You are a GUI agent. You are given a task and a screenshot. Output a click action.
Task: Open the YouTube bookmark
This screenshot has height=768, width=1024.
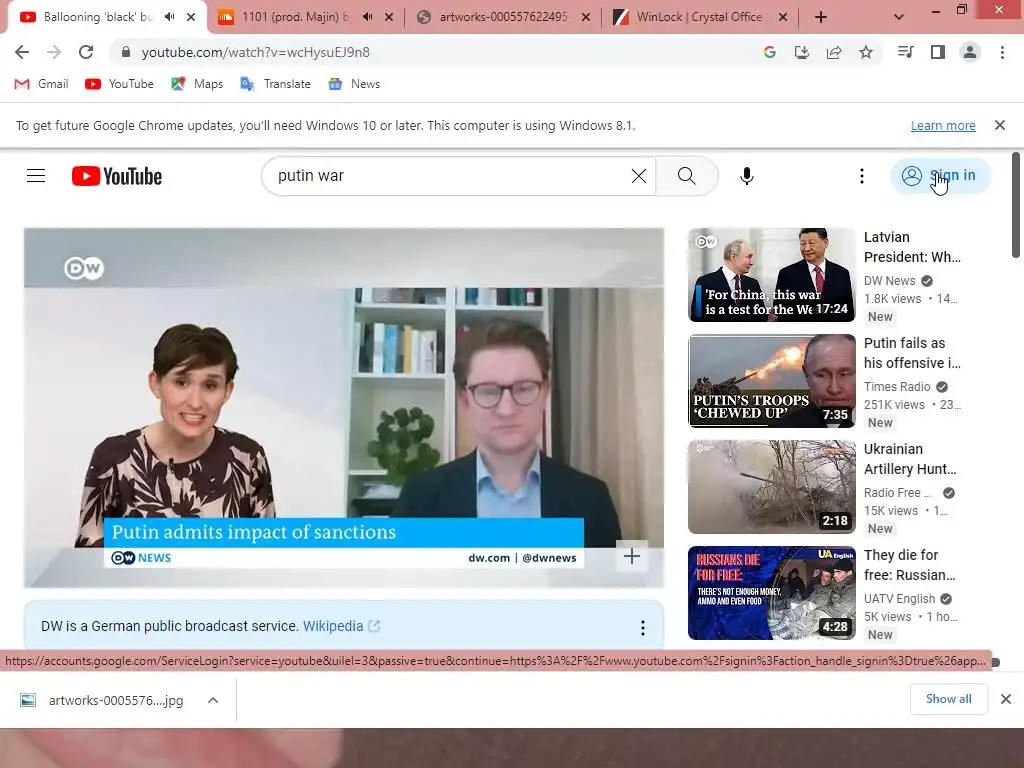click(120, 84)
